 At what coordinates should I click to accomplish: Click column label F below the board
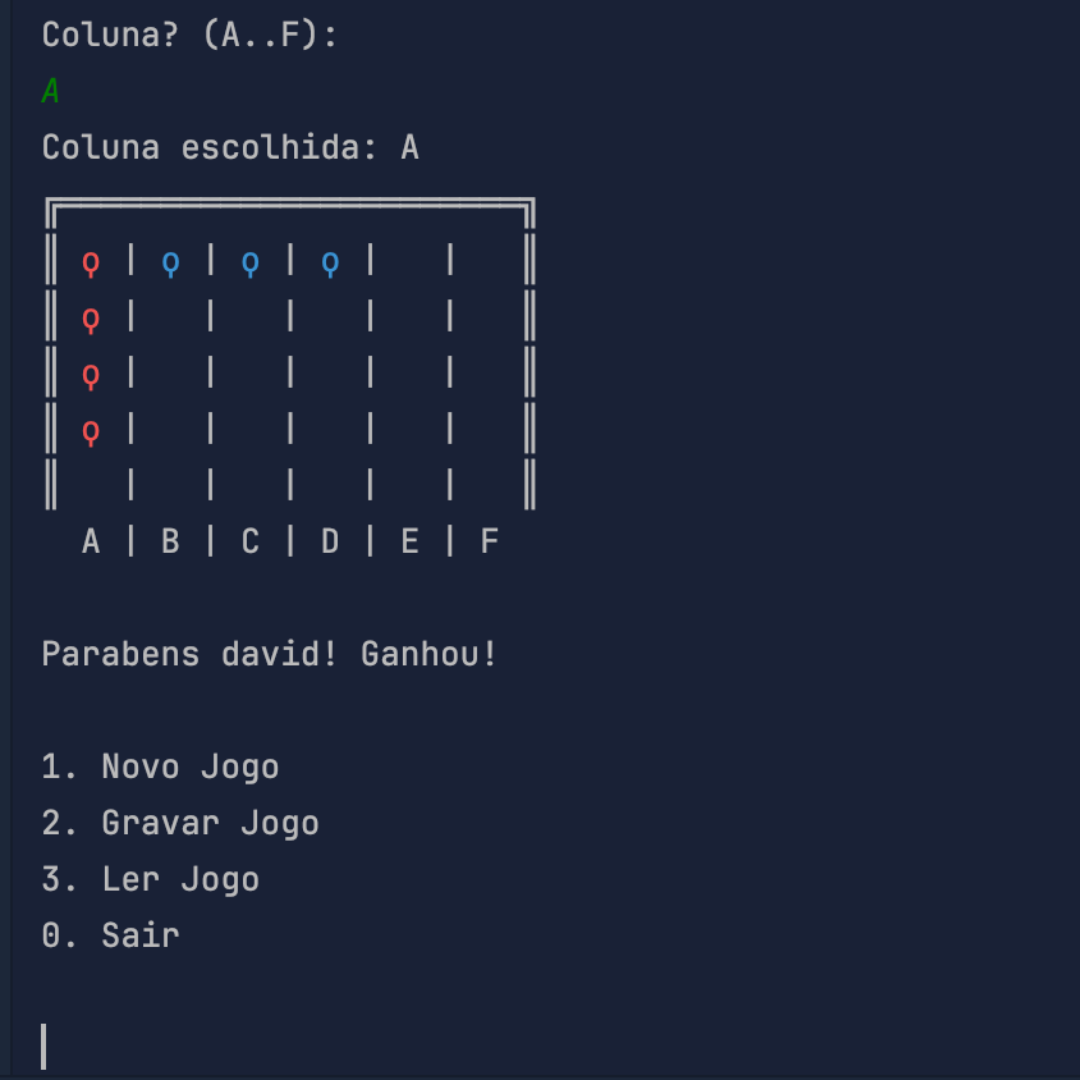(489, 542)
